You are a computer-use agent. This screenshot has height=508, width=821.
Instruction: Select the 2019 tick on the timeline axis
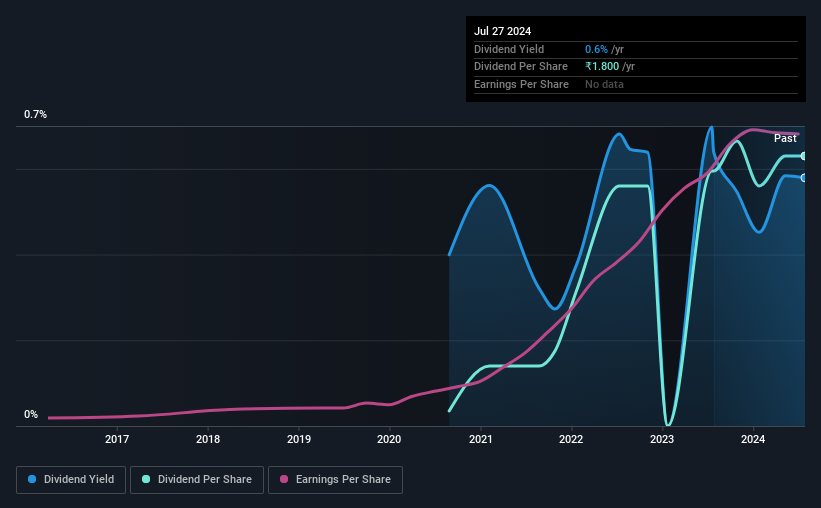click(298, 439)
